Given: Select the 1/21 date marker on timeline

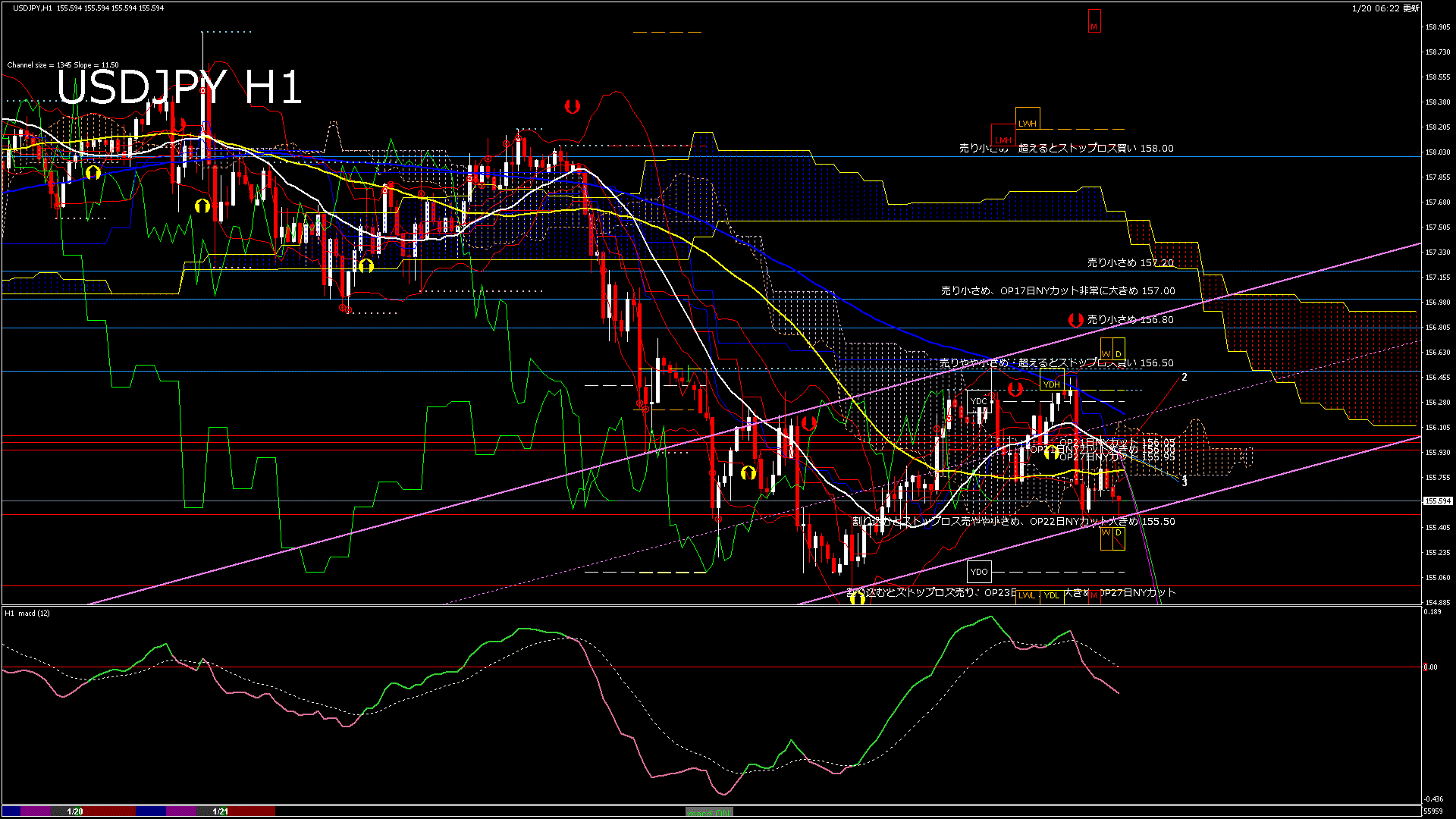Looking at the screenshot, I should tap(220, 811).
